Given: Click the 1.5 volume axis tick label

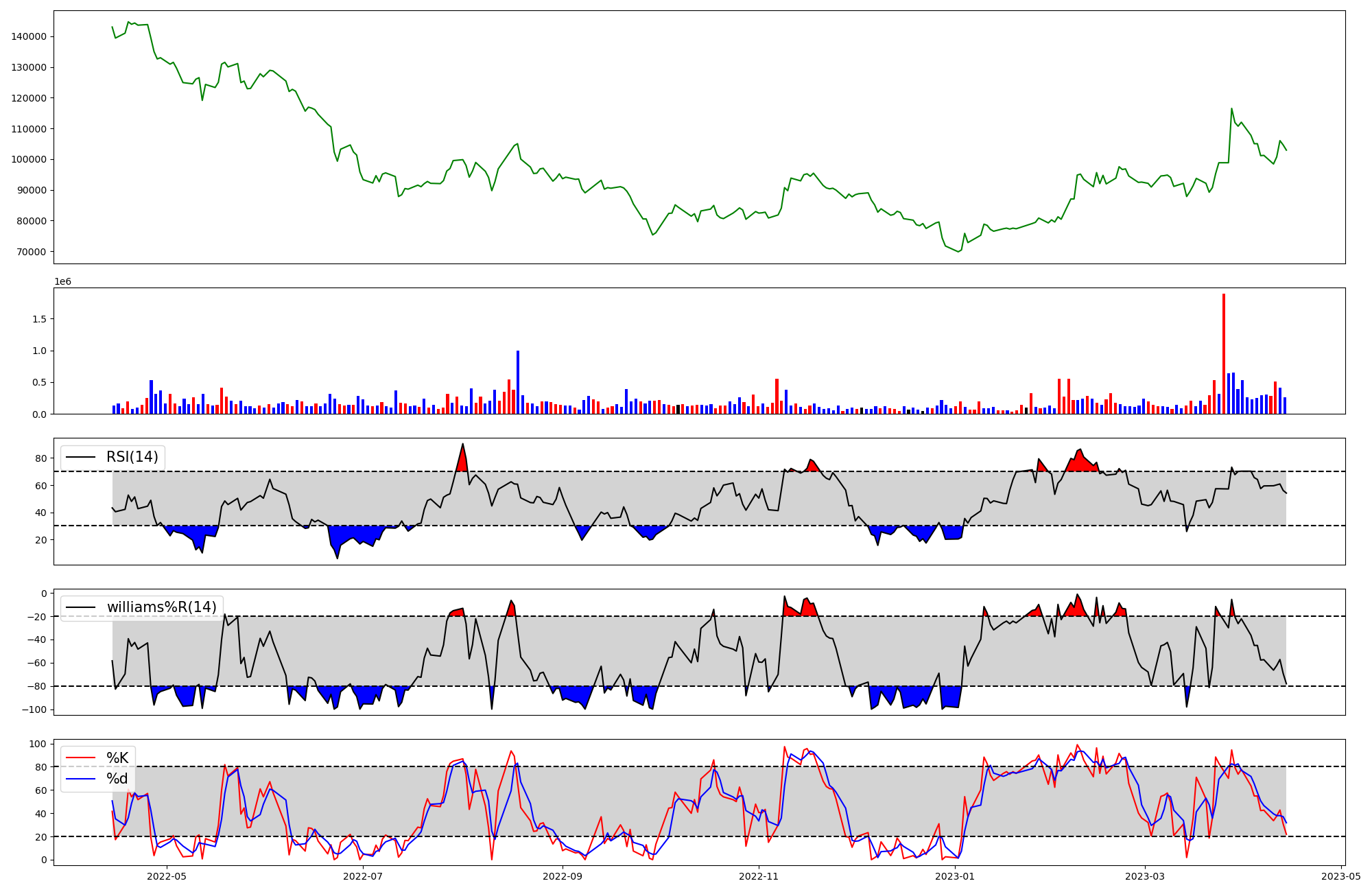Looking at the screenshot, I should pyautogui.click(x=38, y=319).
